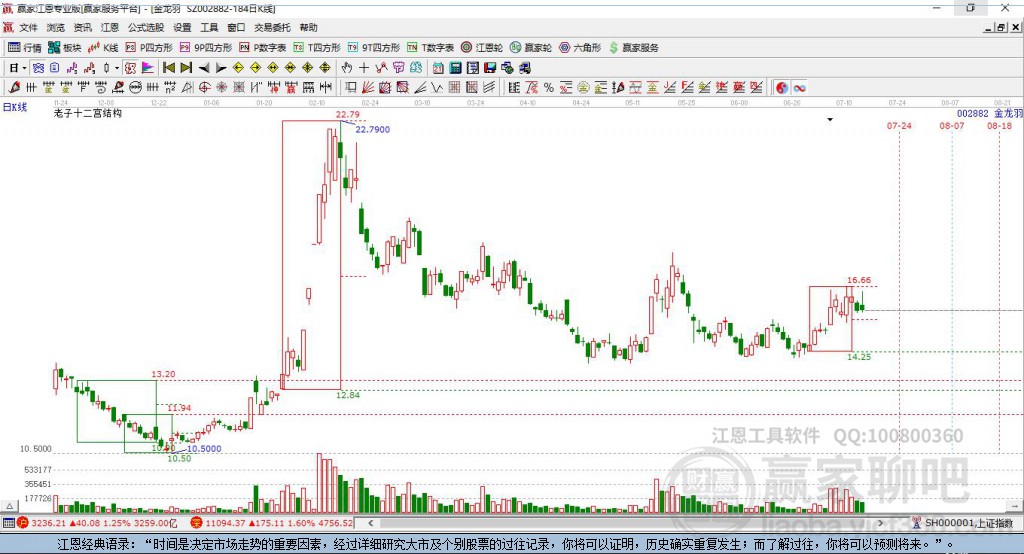Image resolution: width=1024 pixels, height=554 pixels.
Task: Open the P数字表 tool
Action: tap(263, 48)
